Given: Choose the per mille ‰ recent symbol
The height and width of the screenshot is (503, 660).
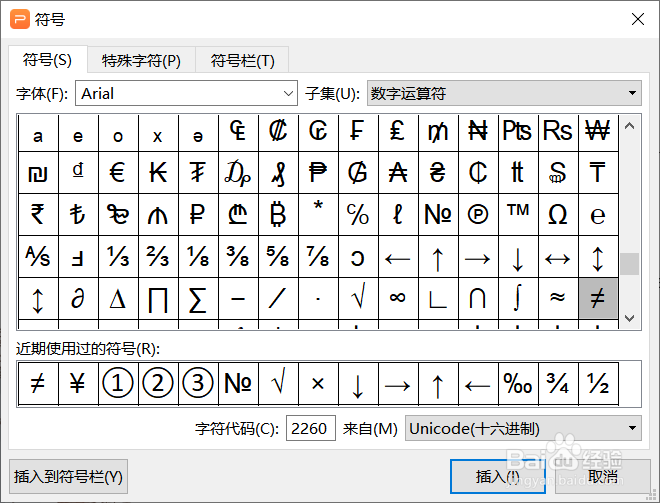Looking at the screenshot, I should point(518,384).
